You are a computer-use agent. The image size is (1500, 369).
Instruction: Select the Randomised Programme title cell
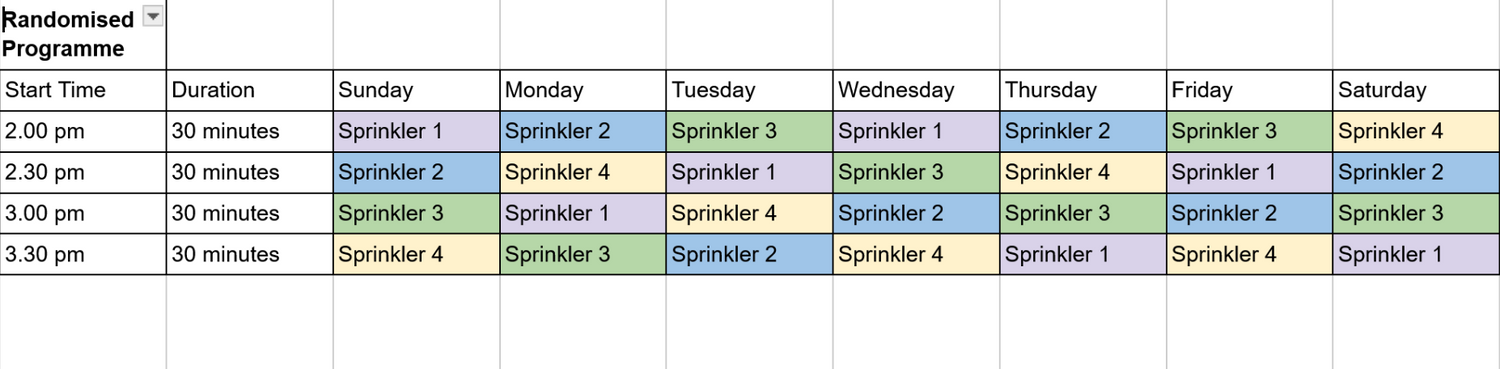click(x=83, y=35)
